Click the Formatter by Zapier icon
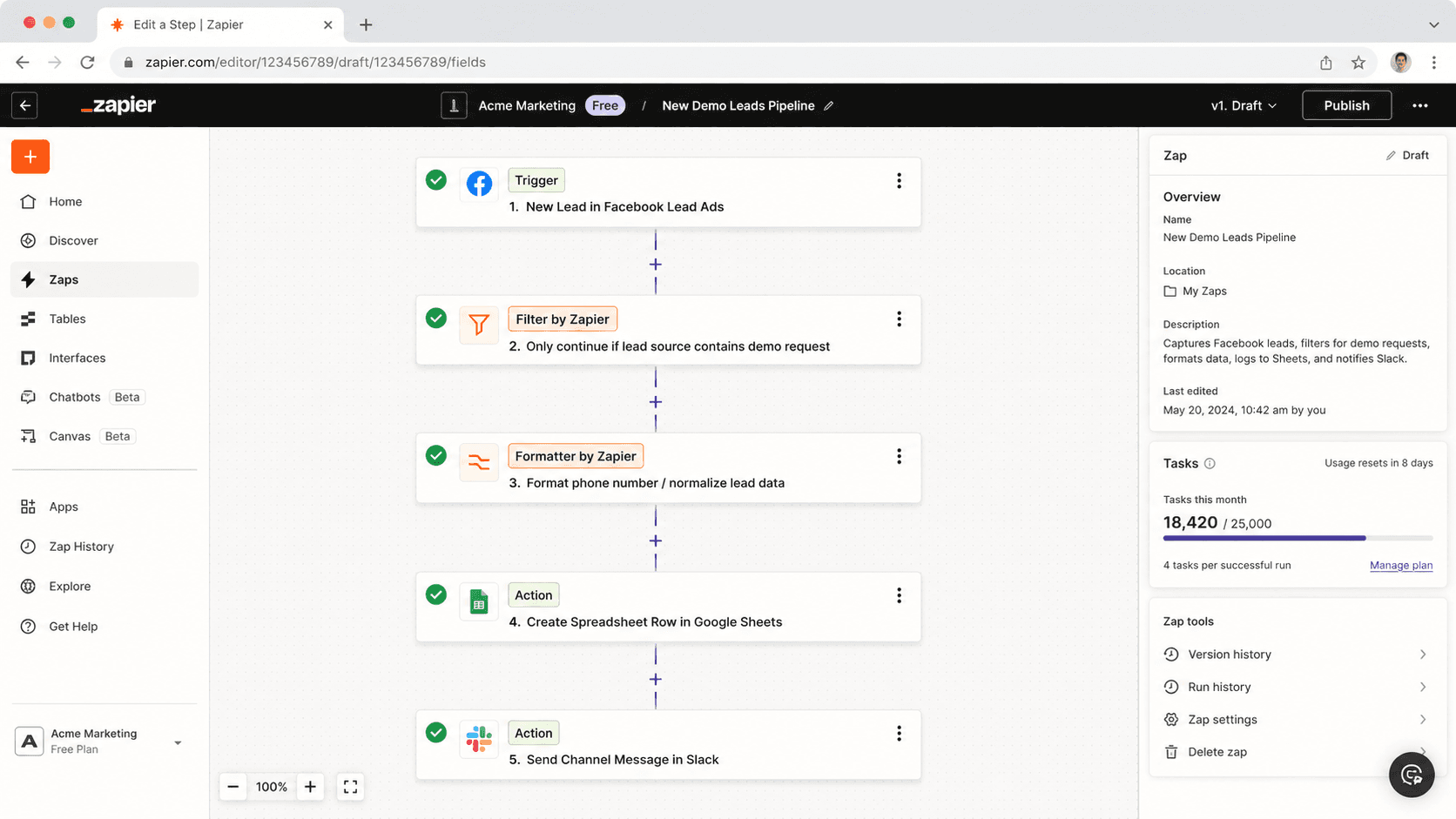The height and width of the screenshot is (819, 1456). coord(479,462)
